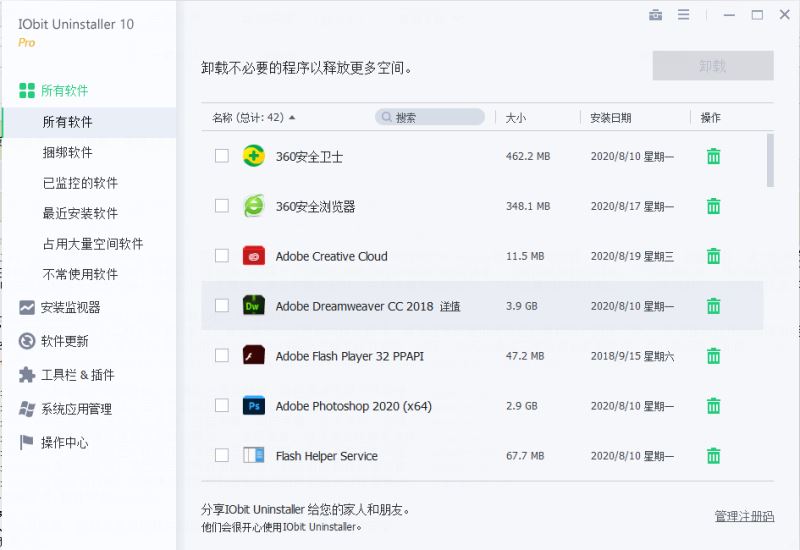
Task: Click trash icon for 360安全浏览器
Action: [713, 206]
